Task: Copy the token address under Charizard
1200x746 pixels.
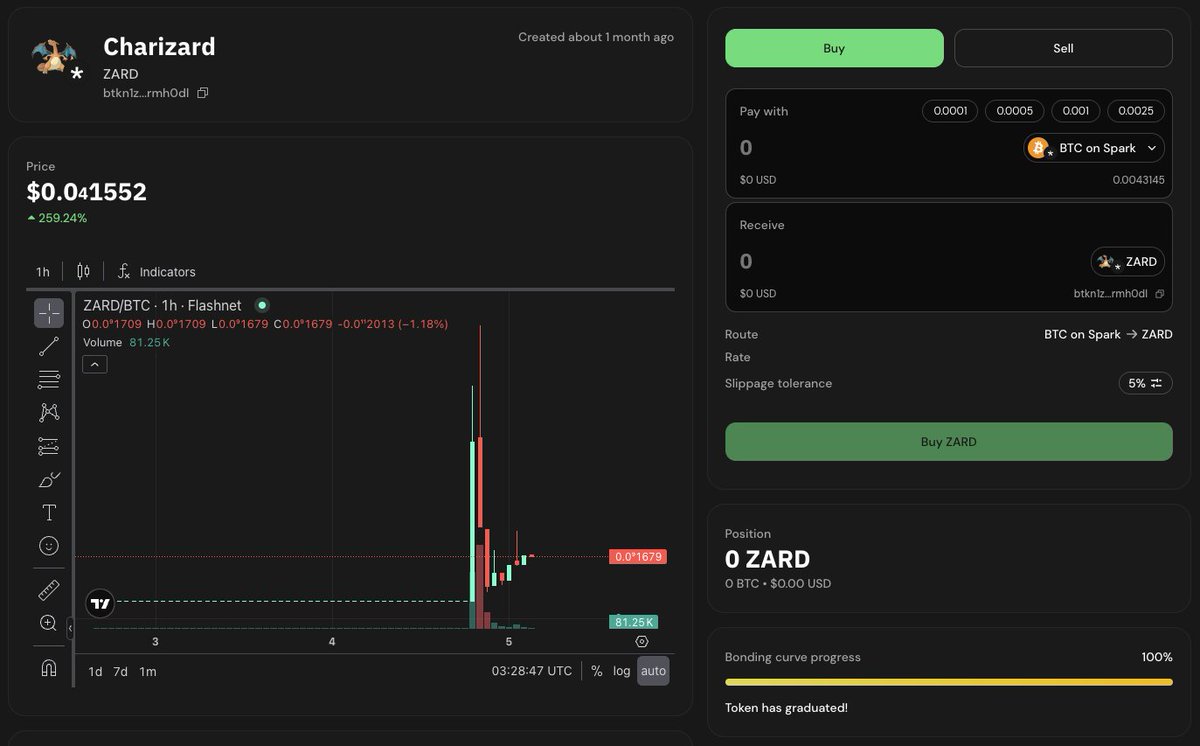Action: 203,93
